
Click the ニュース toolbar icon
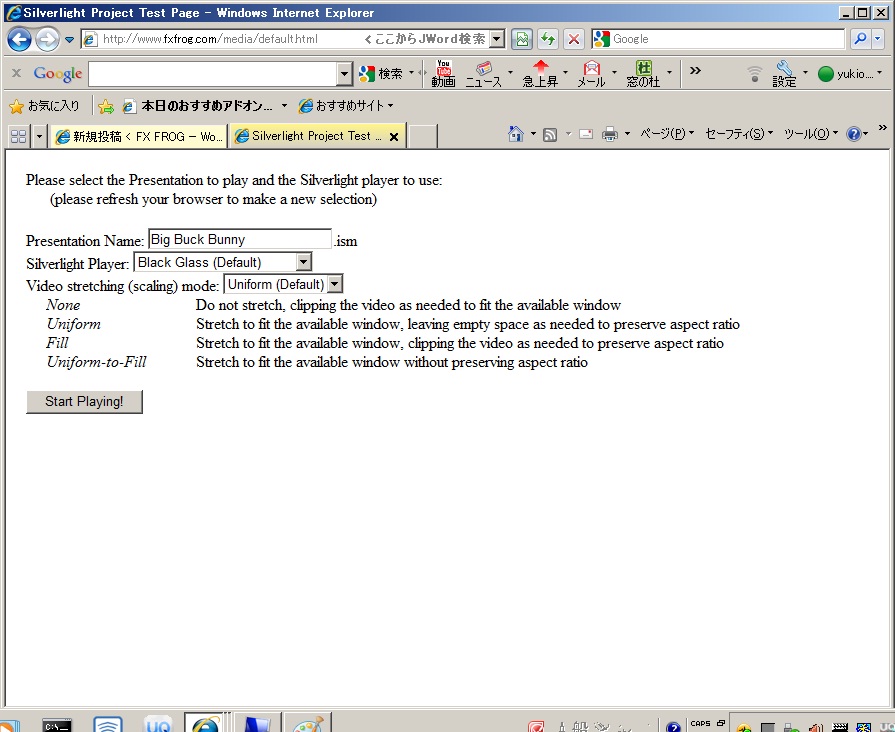pos(484,73)
